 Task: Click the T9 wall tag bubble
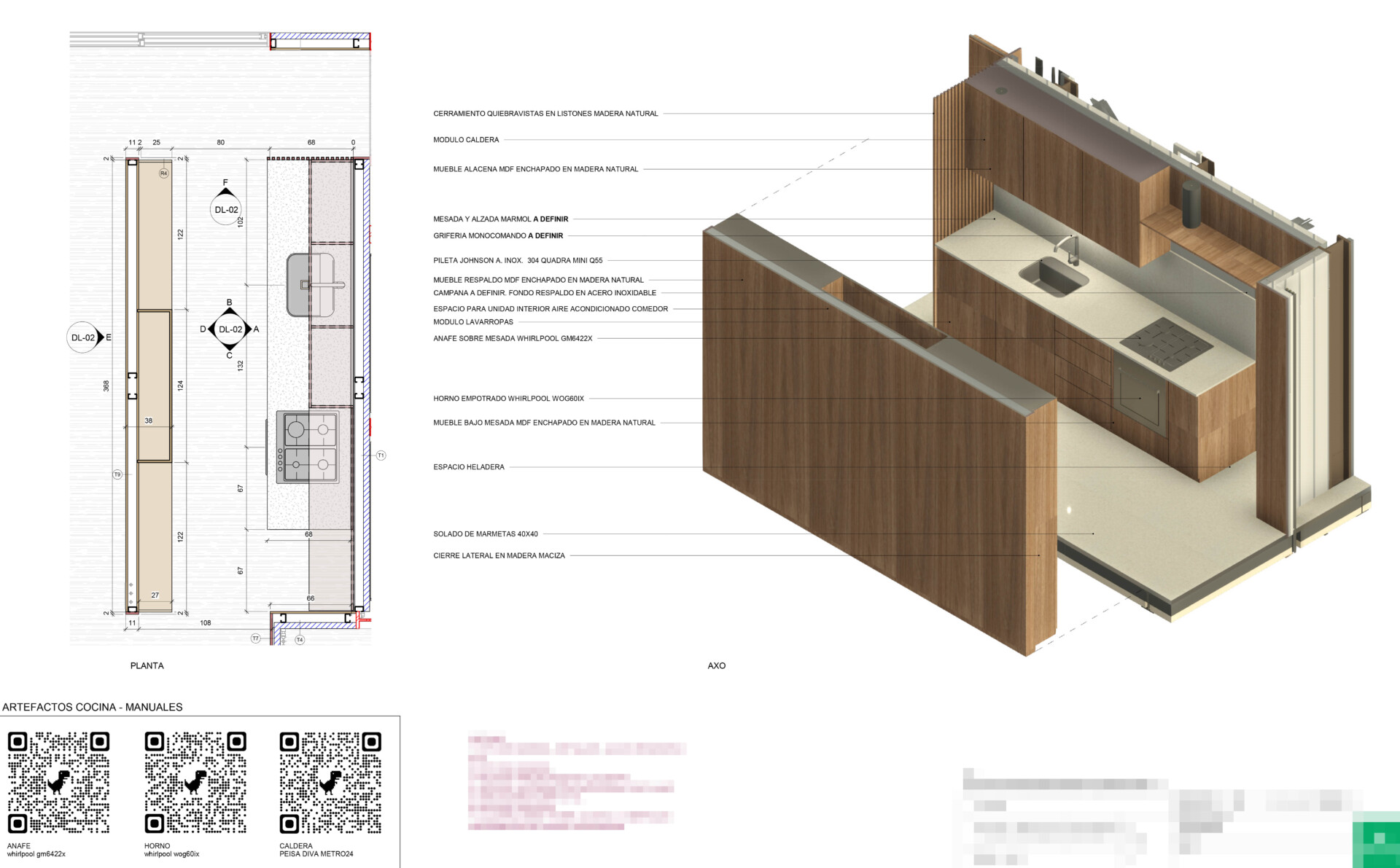click(x=117, y=474)
